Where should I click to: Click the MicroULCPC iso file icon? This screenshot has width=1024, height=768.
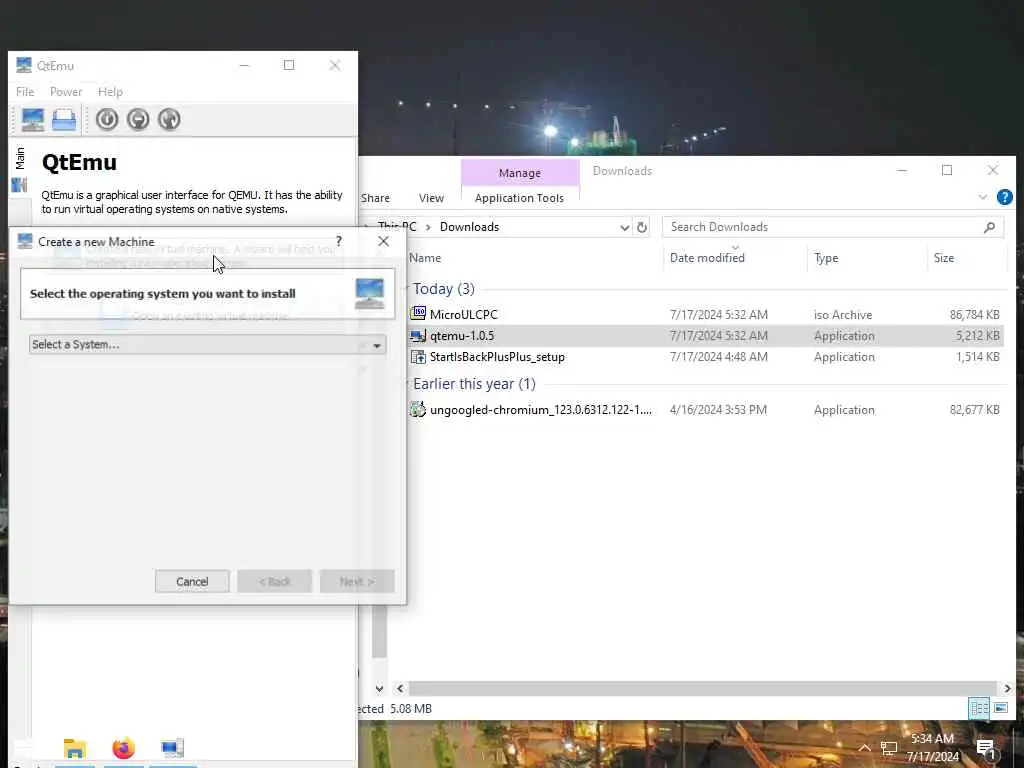click(418, 313)
